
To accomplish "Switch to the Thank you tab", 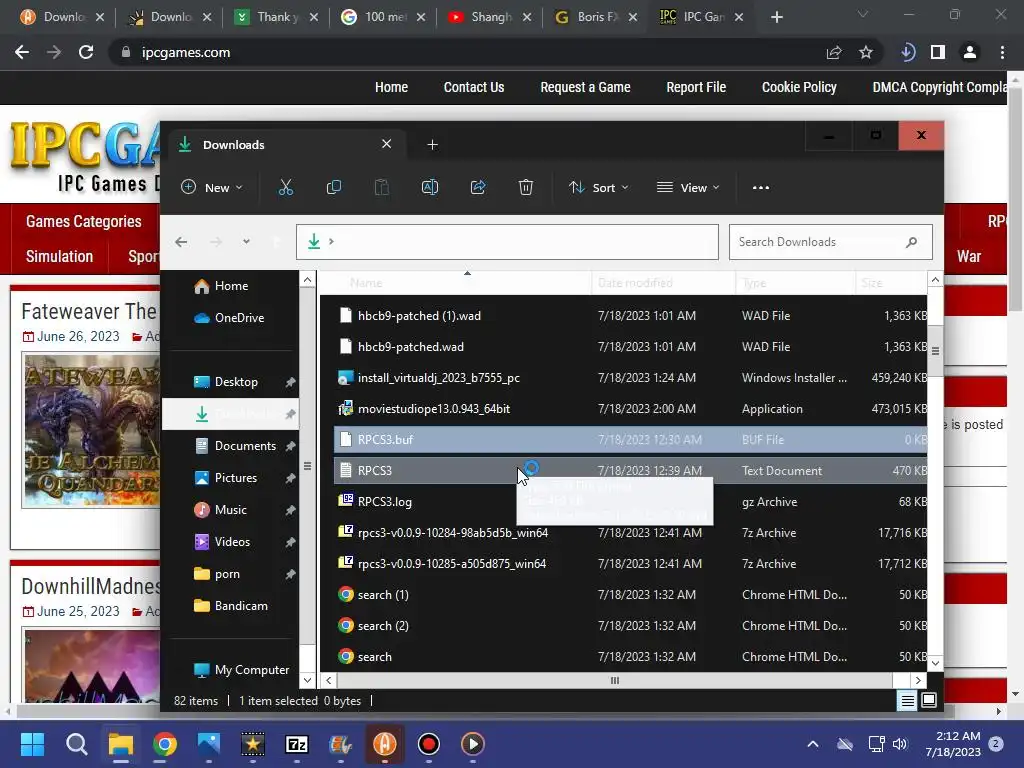I will pos(277,17).
